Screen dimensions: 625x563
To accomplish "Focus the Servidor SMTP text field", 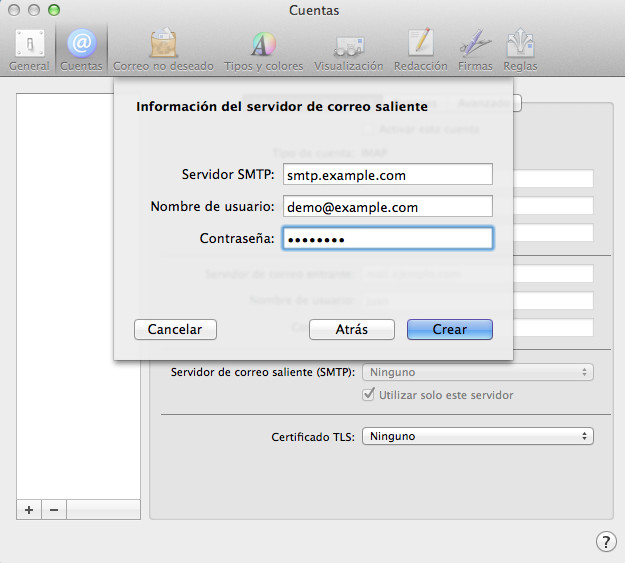I will tap(388, 175).
